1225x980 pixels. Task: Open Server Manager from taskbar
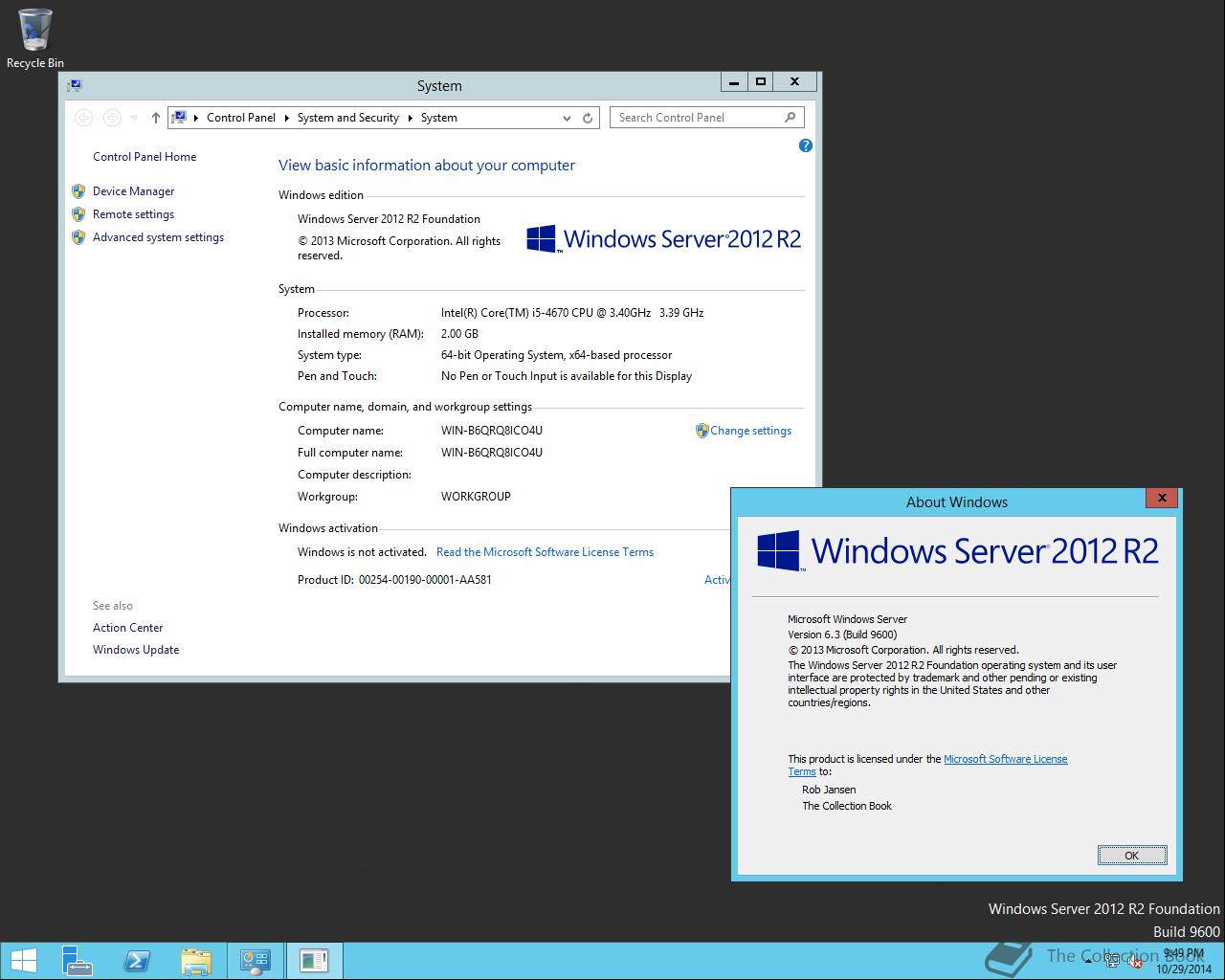[77, 961]
